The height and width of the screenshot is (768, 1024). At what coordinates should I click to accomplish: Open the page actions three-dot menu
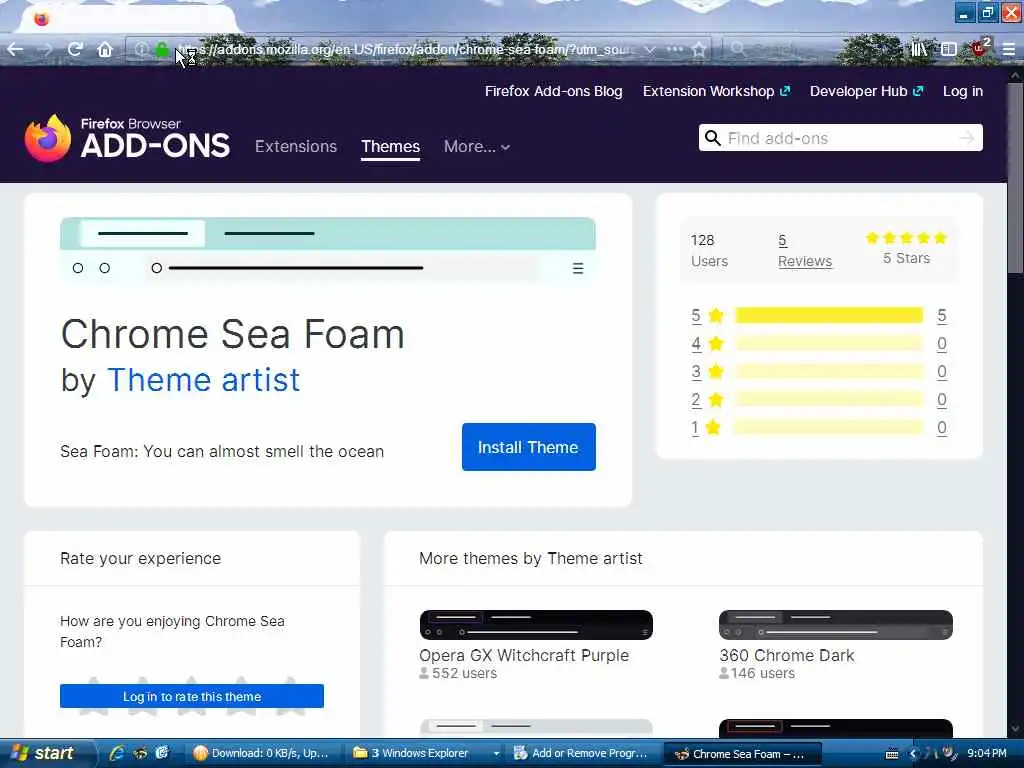coord(675,49)
